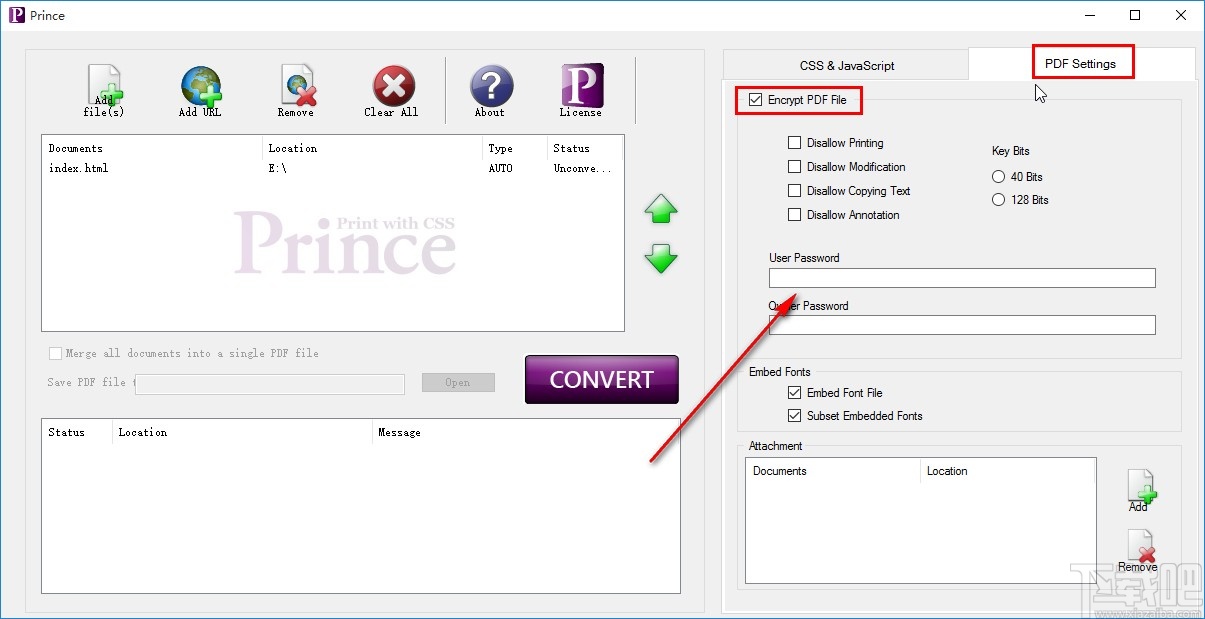
Task: Click the User Password input field
Action: click(x=962, y=278)
